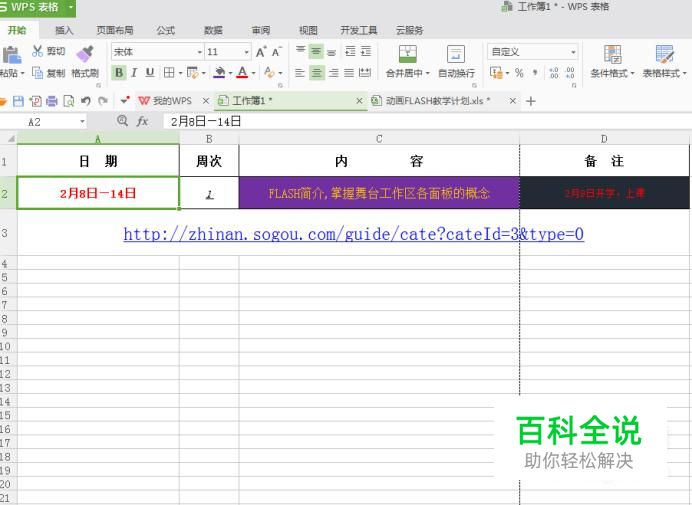
Task: Align text right
Action: click(x=334, y=73)
